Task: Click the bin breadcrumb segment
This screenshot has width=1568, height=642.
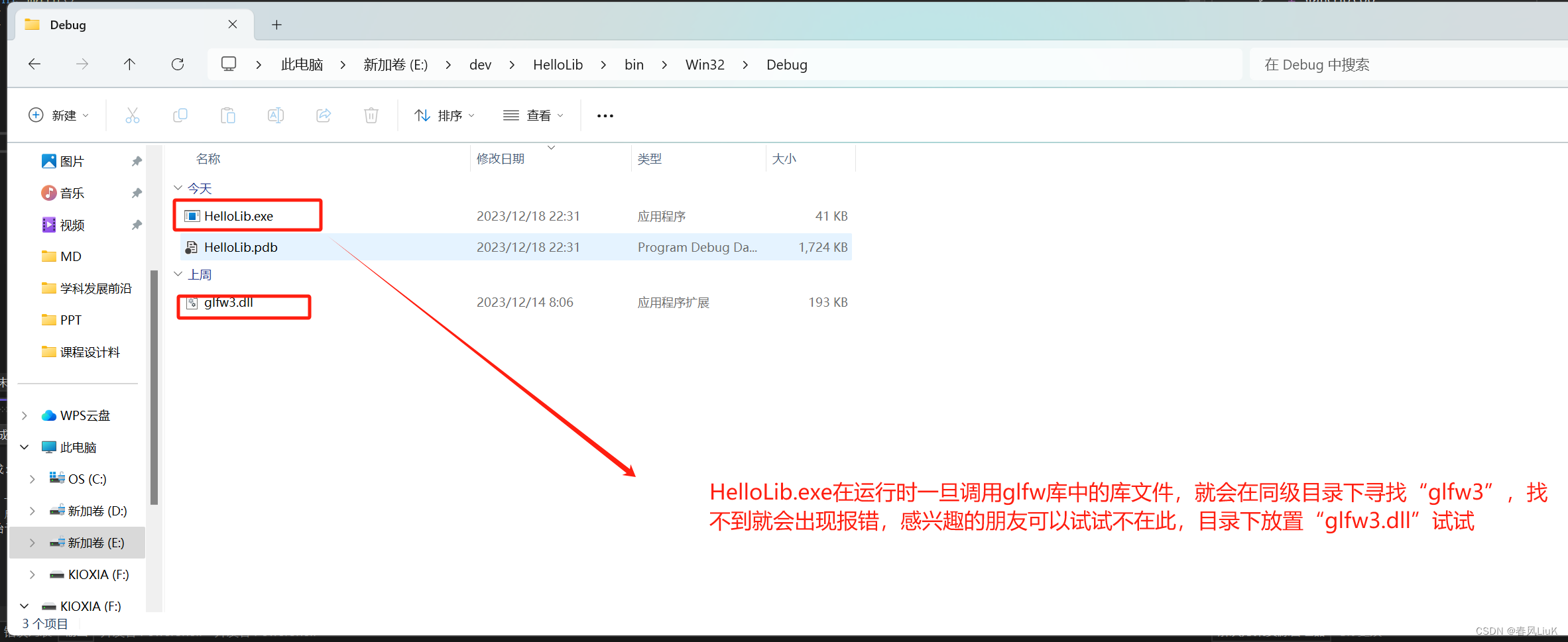Action: (x=634, y=65)
